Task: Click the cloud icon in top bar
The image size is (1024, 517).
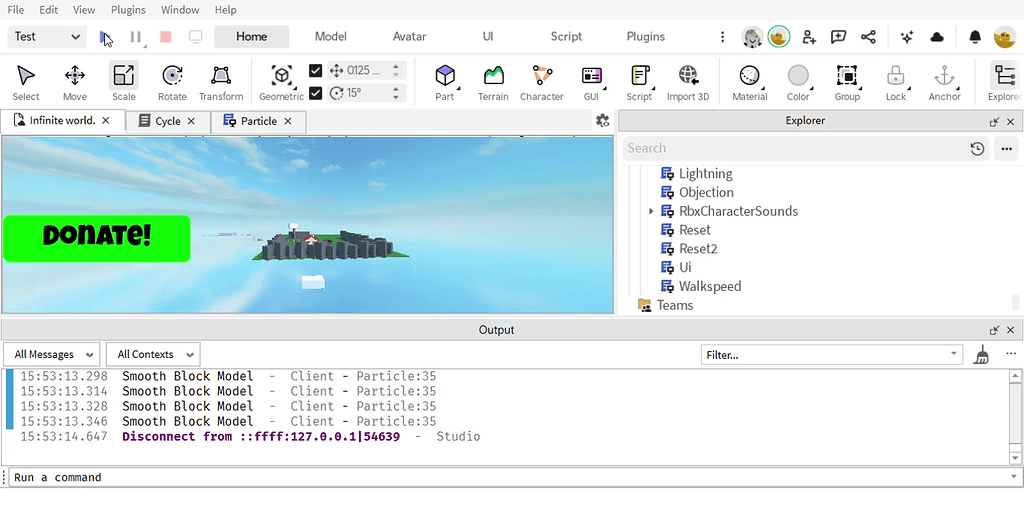Action: tap(937, 37)
